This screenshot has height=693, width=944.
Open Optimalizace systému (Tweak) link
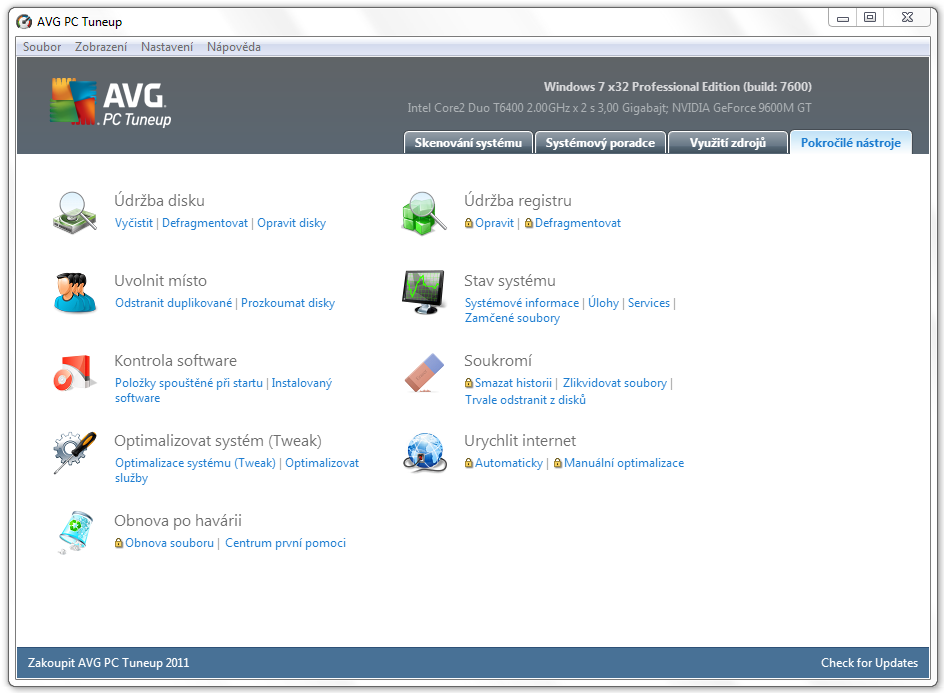point(195,463)
